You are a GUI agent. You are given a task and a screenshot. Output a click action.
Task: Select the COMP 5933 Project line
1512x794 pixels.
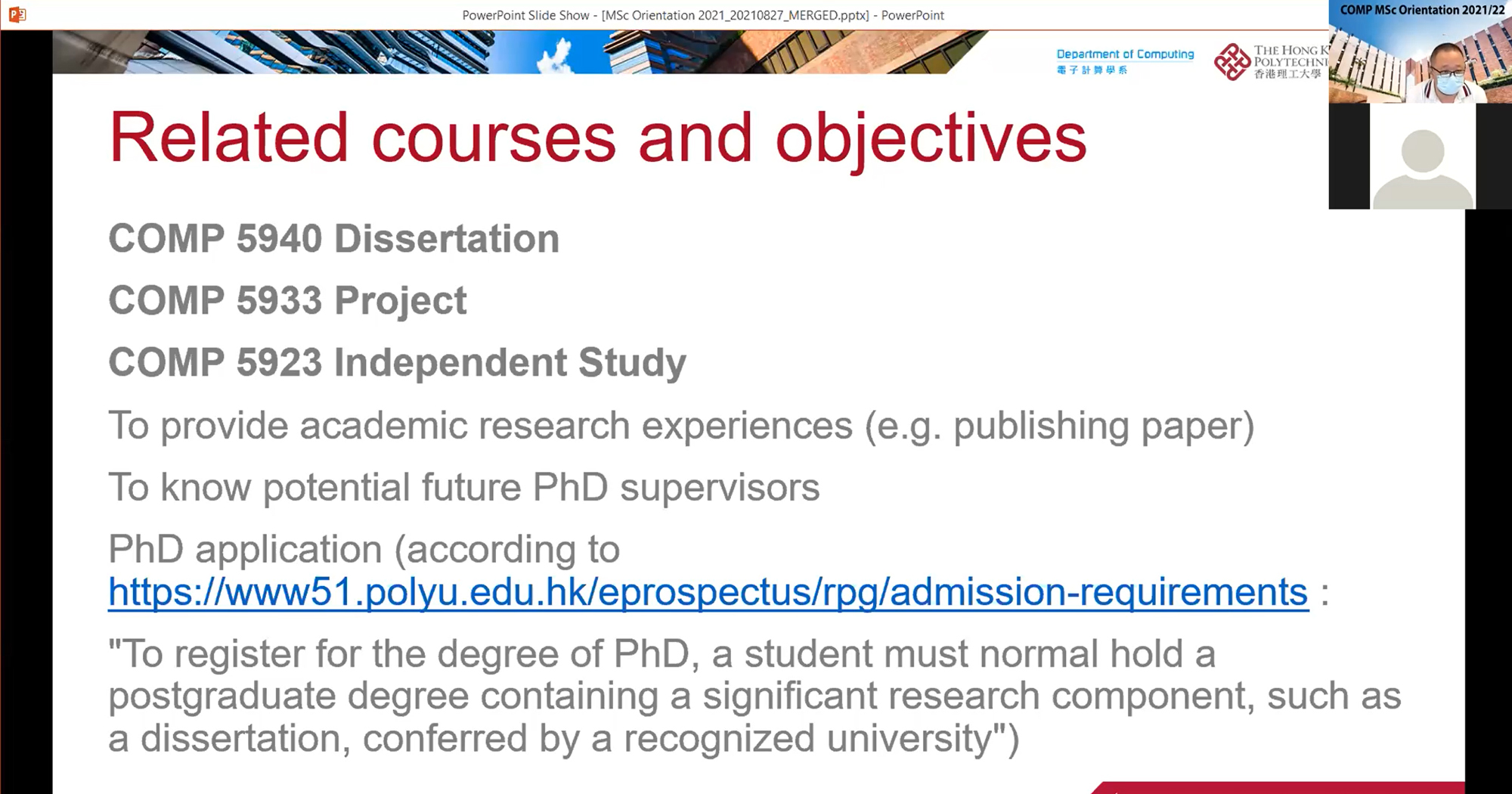click(287, 300)
